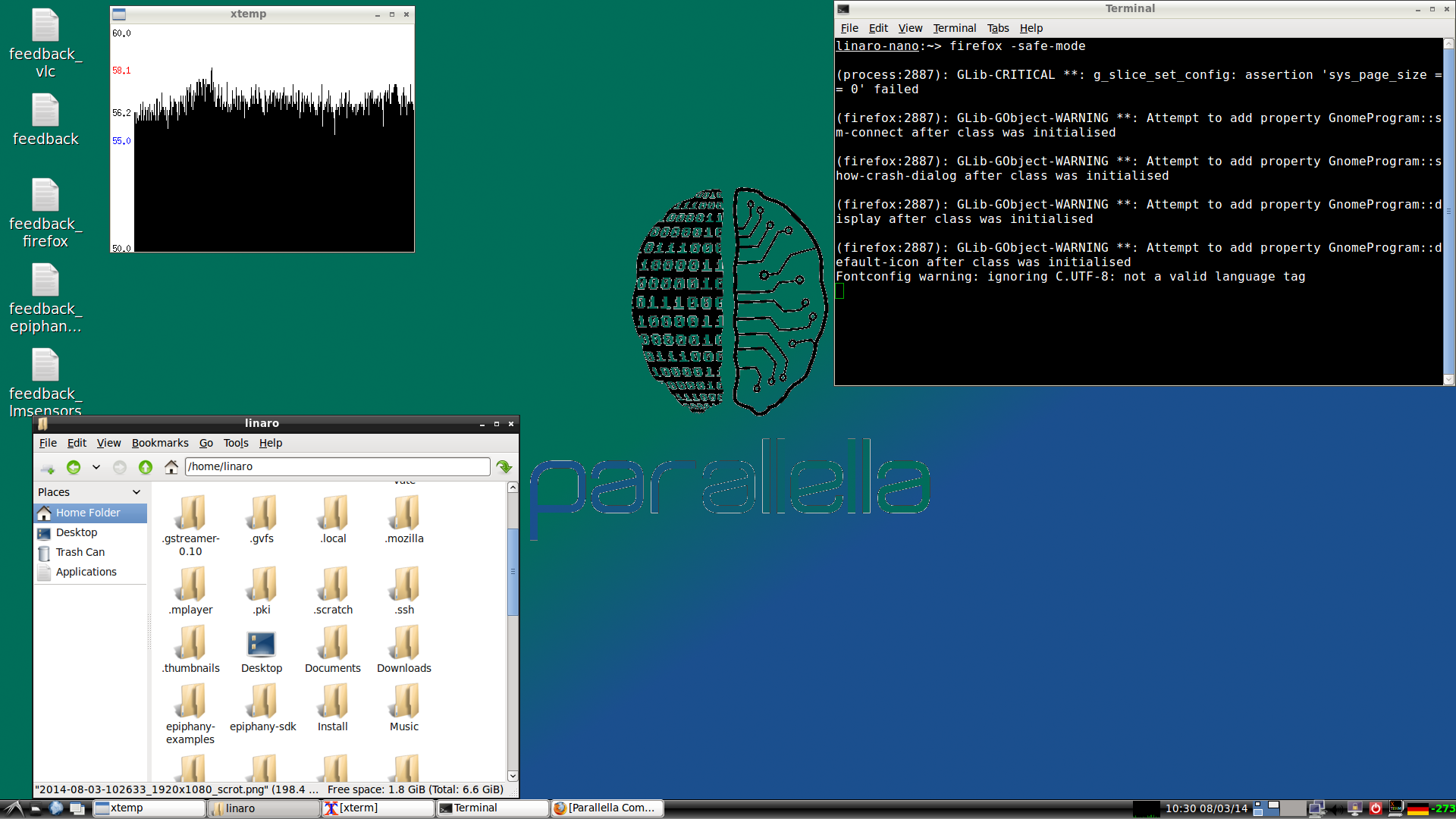Open the .mozilla folder
The image size is (1456, 819).
pyautogui.click(x=403, y=519)
